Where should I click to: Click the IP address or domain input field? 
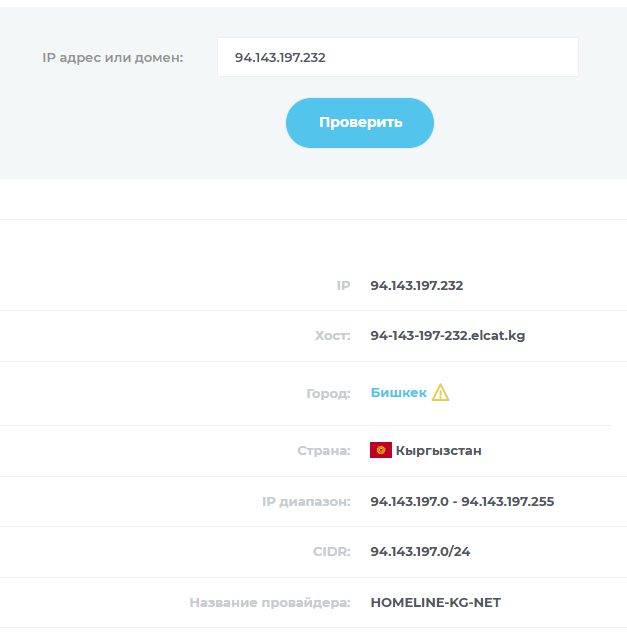pos(398,57)
